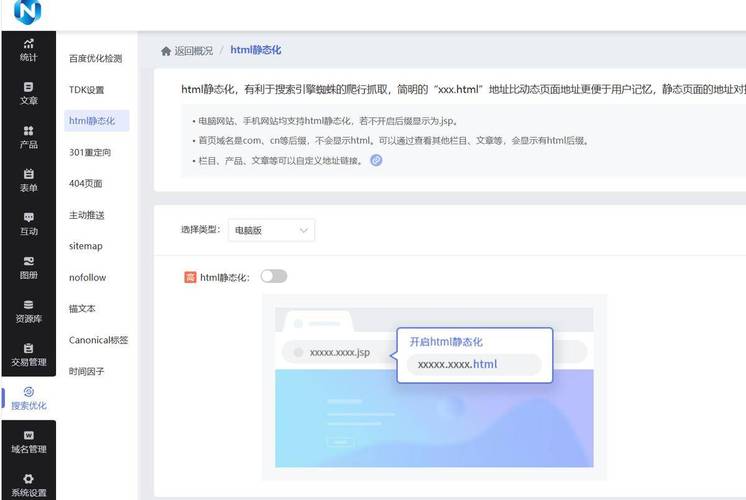Click the N logo in top-left corner

[x=28, y=13]
